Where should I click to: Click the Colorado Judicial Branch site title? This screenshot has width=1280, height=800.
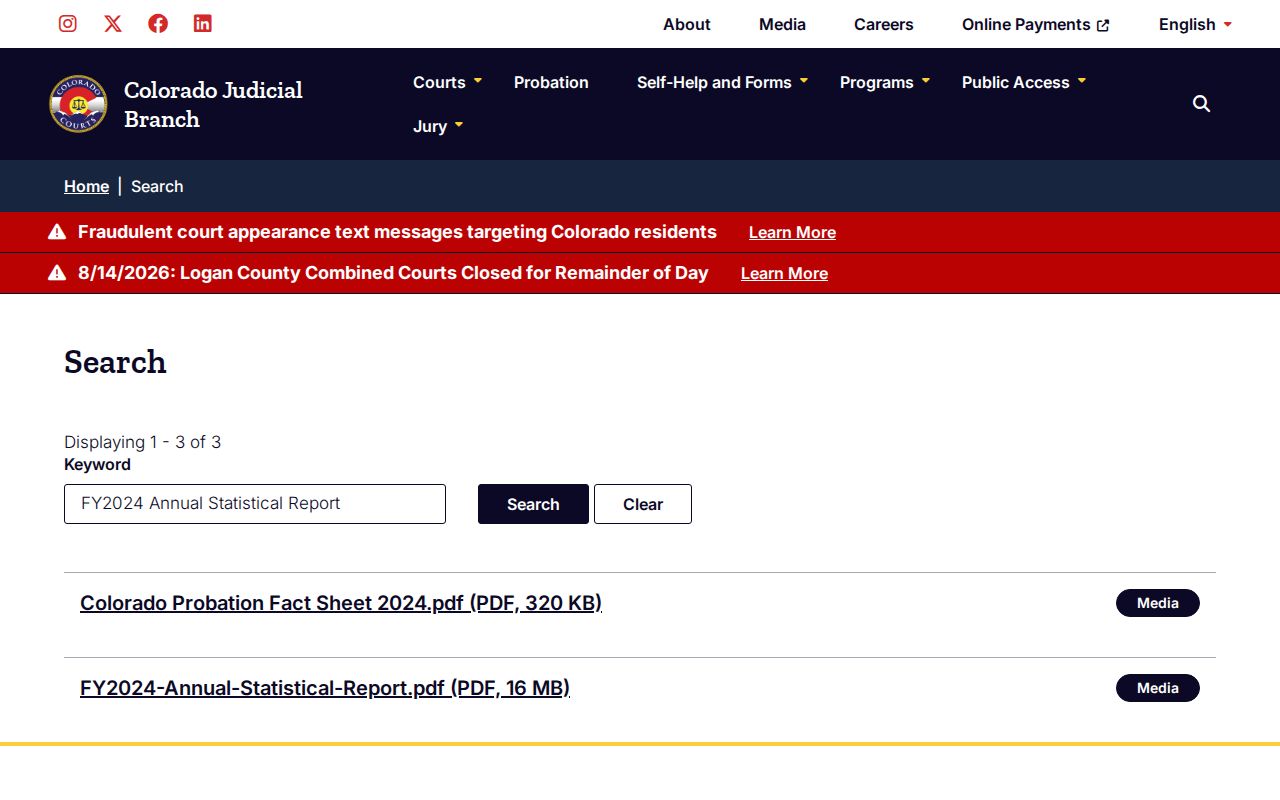pos(213,104)
